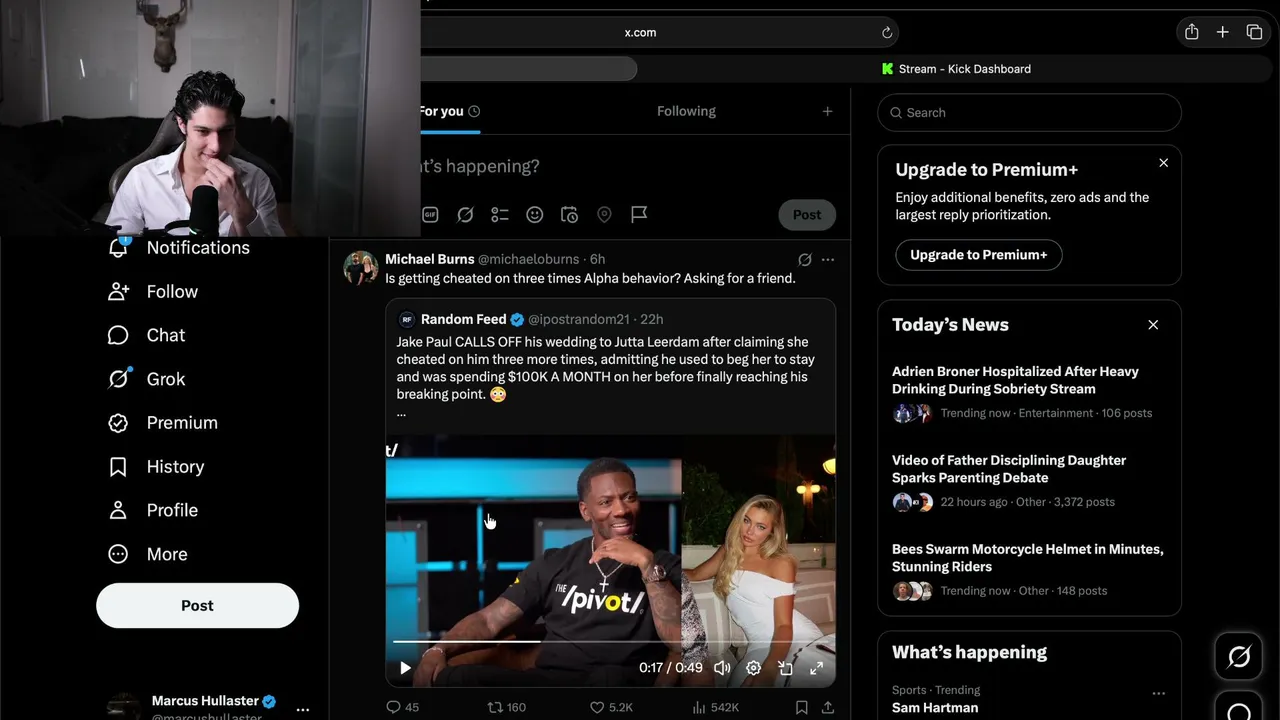Click the X Search box
The width and height of the screenshot is (1280, 720).
tap(1029, 113)
